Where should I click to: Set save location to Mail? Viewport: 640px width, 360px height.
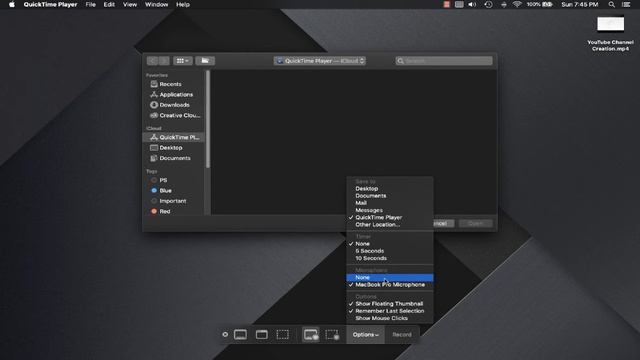(389, 203)
